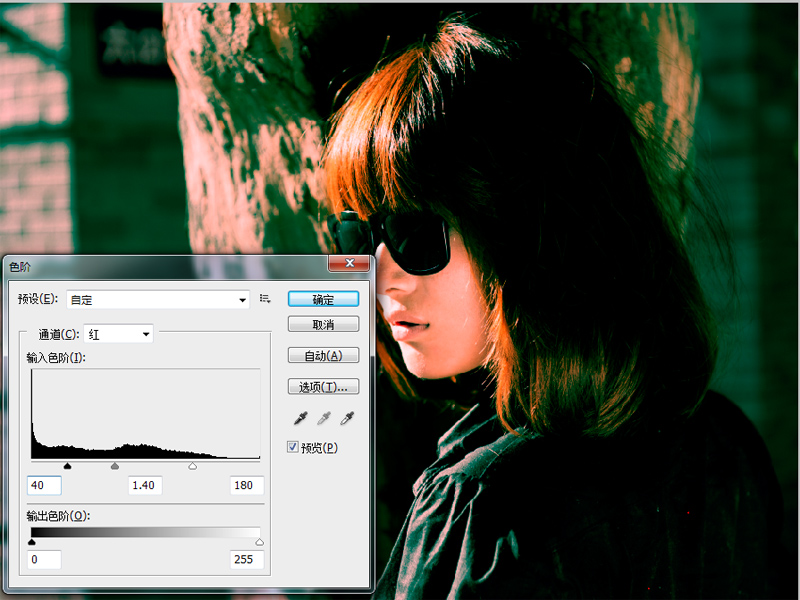Expand the 预设 preset dropdown
The image size is (800, 600).
[243, 299]
